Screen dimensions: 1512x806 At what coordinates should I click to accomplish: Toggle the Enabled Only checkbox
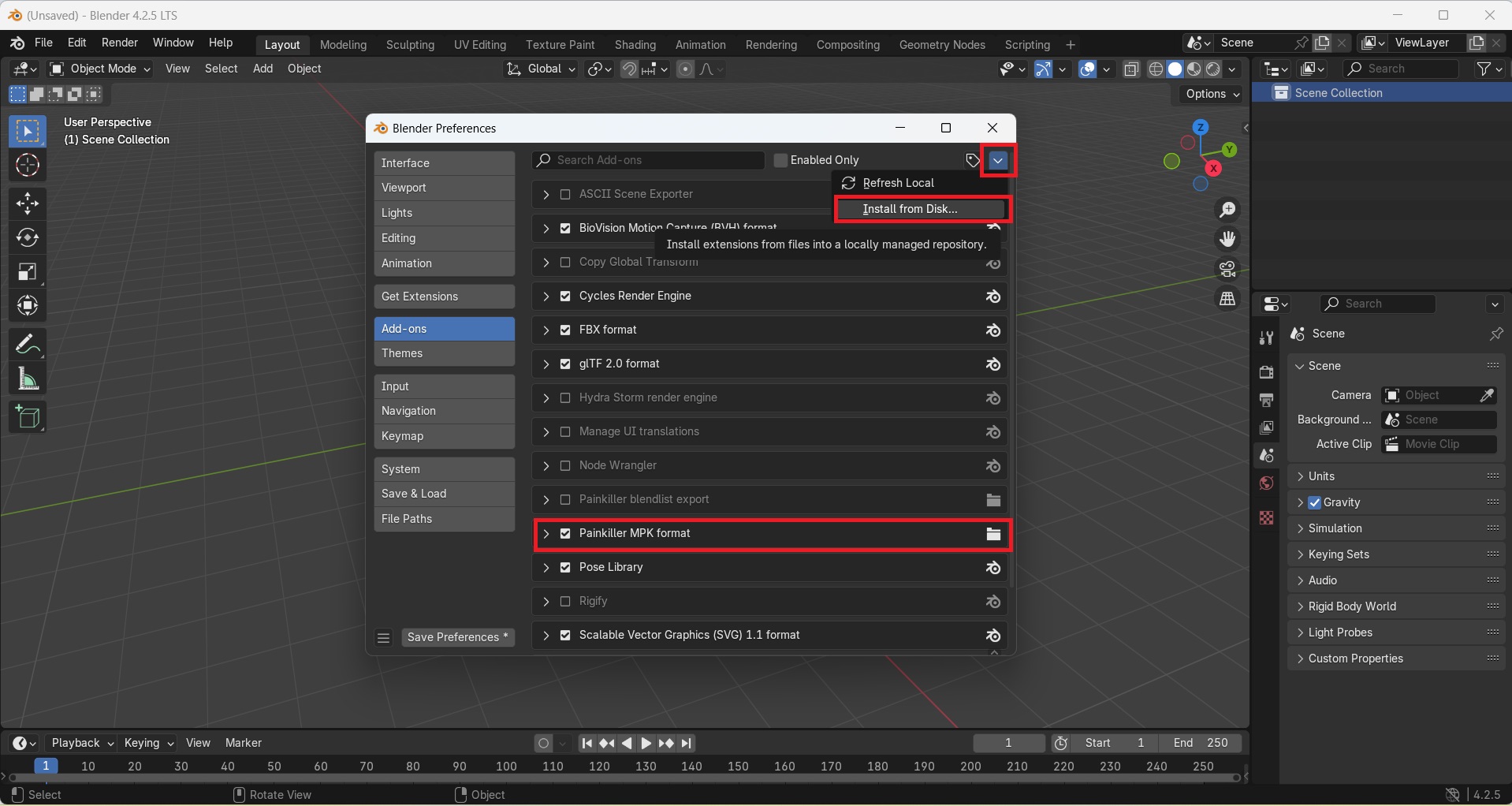tap(781, 161)
